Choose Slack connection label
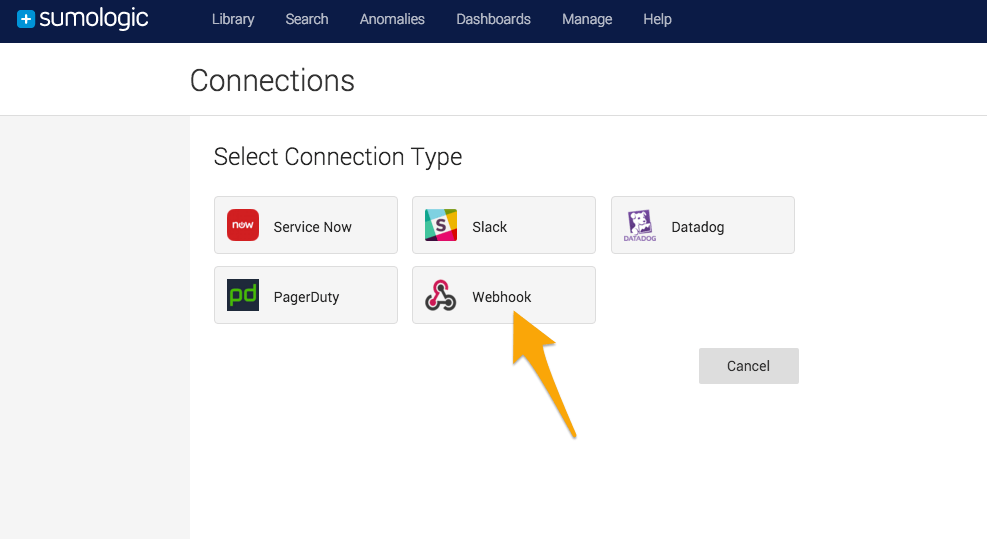Image resolution: width=987 pixels, height=539 pixels. click(x=490, y=227)
